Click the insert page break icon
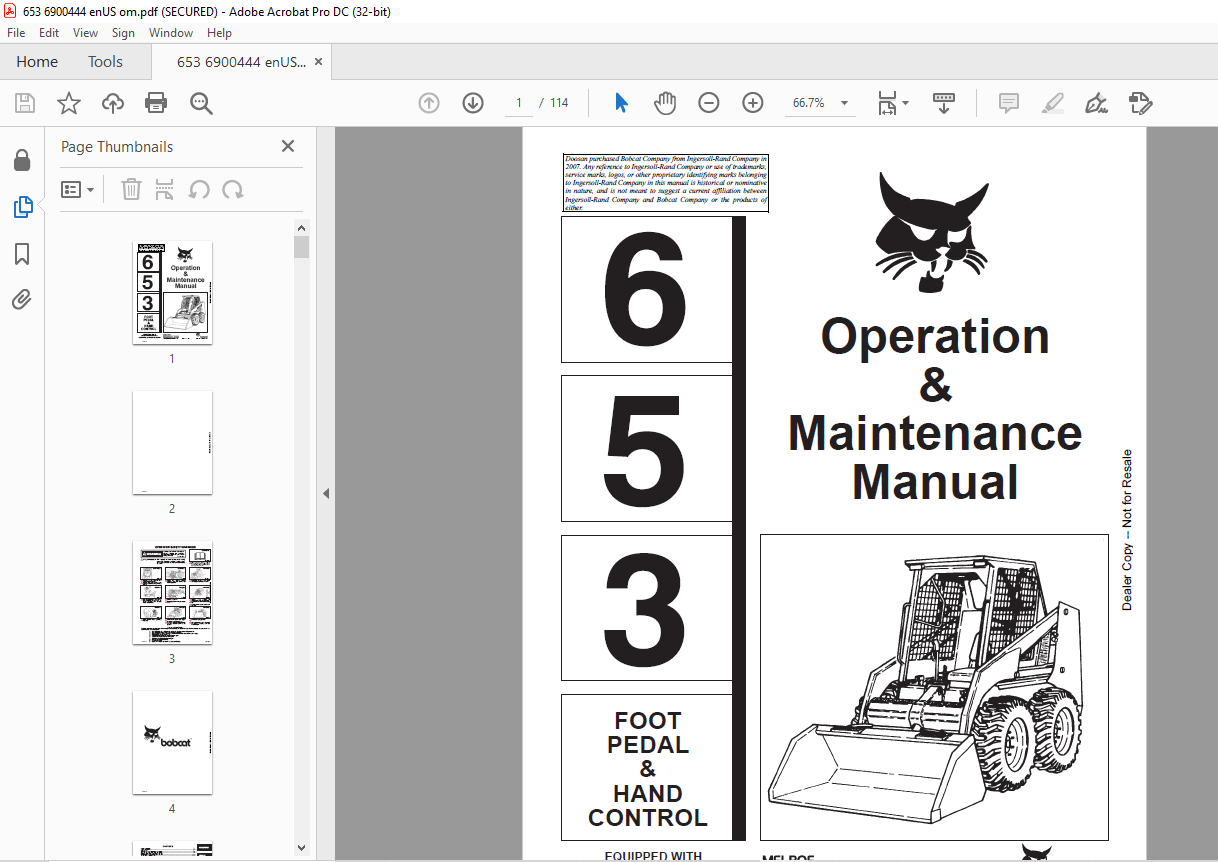 coord(165,189)
